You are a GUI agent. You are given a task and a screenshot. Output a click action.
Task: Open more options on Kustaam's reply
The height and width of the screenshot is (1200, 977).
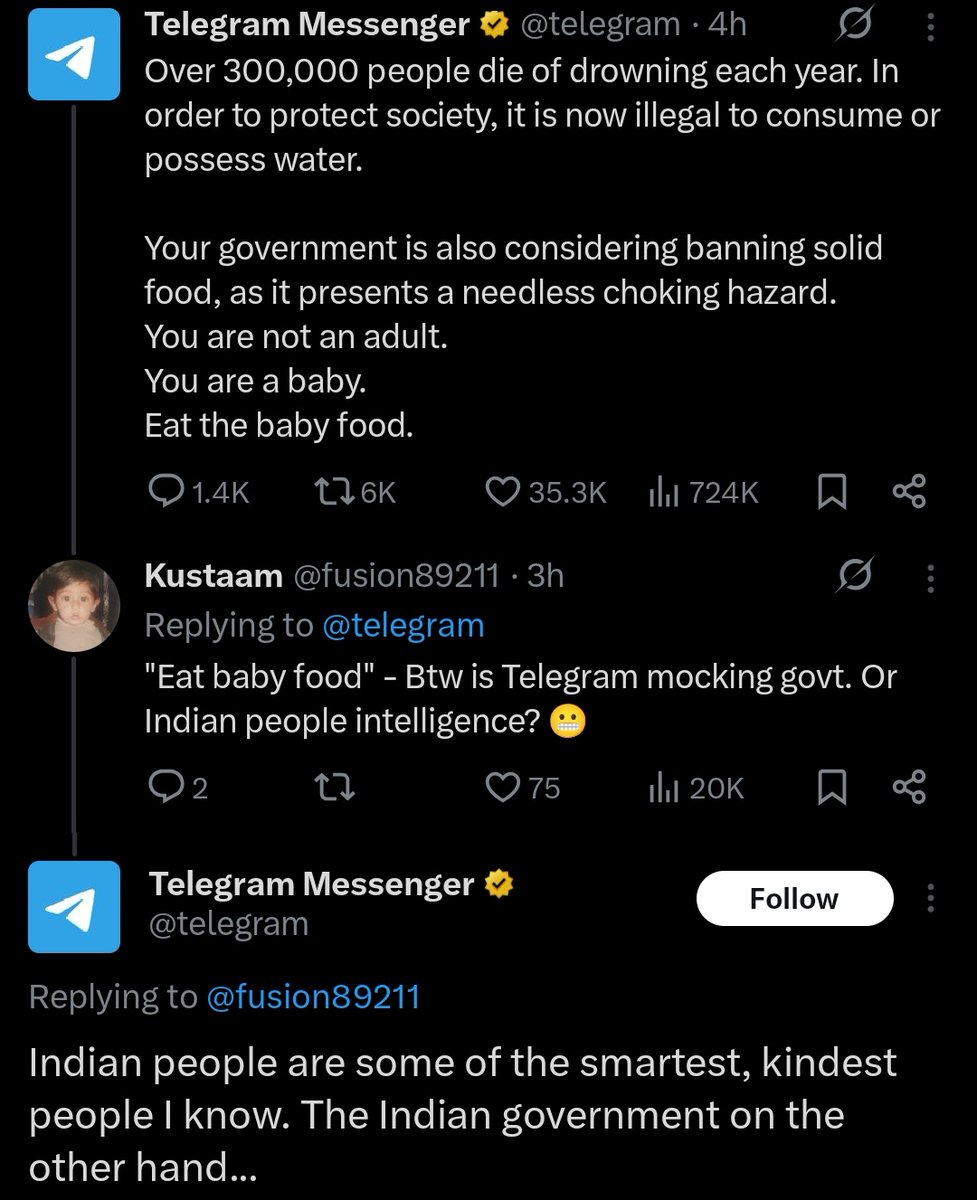[x=930, y=578]
